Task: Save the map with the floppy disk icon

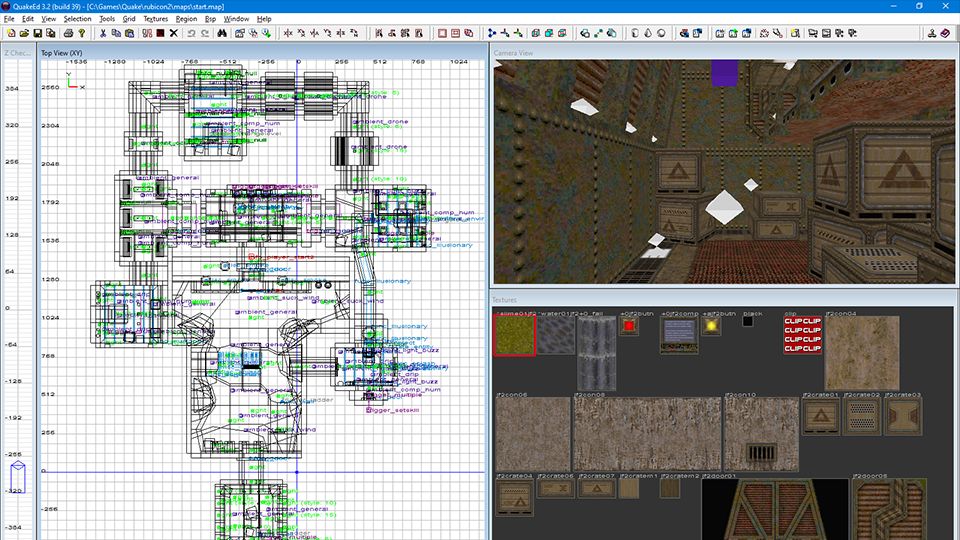Action: click(37, 33)
